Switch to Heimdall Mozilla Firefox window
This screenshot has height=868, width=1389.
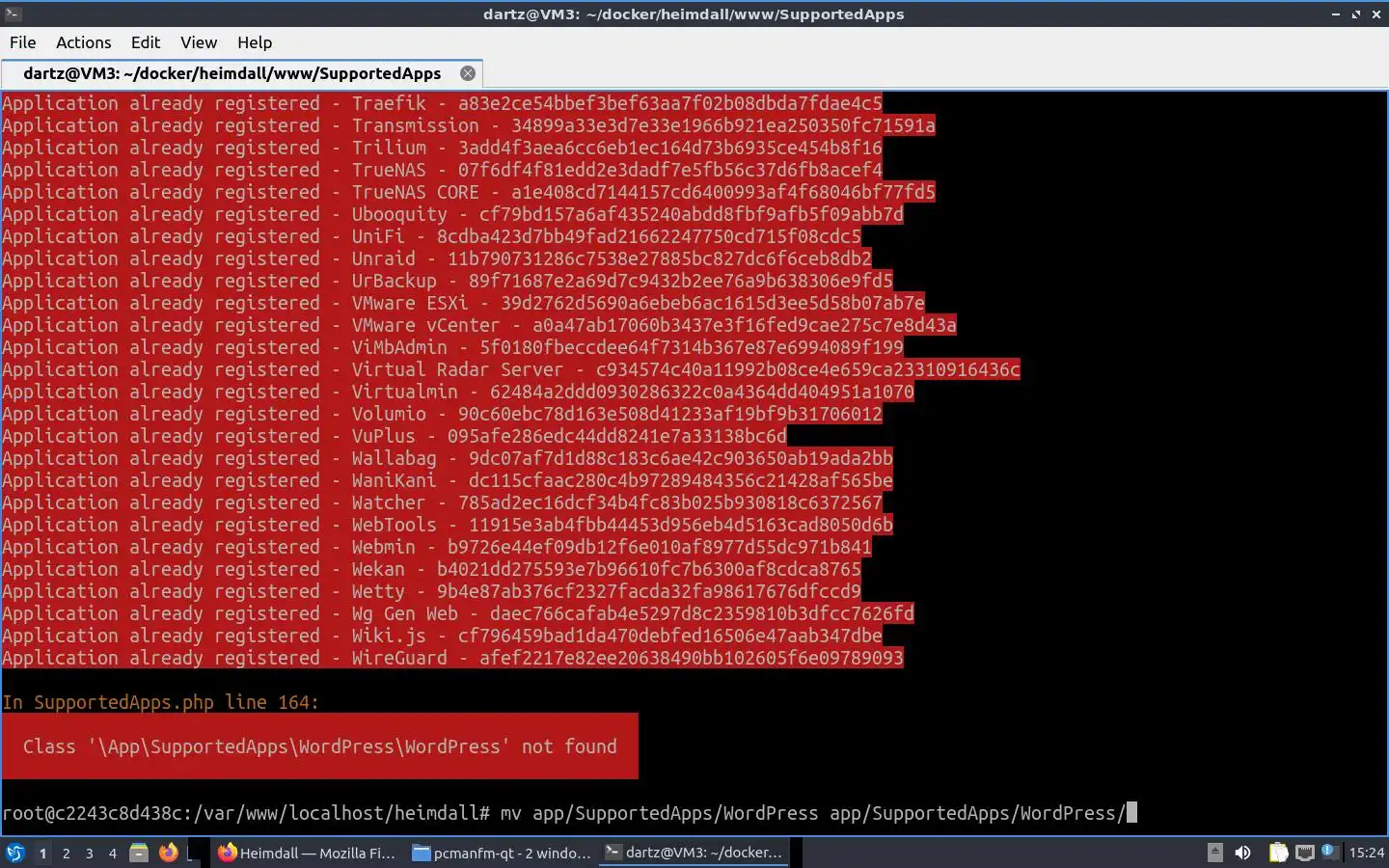307,853
